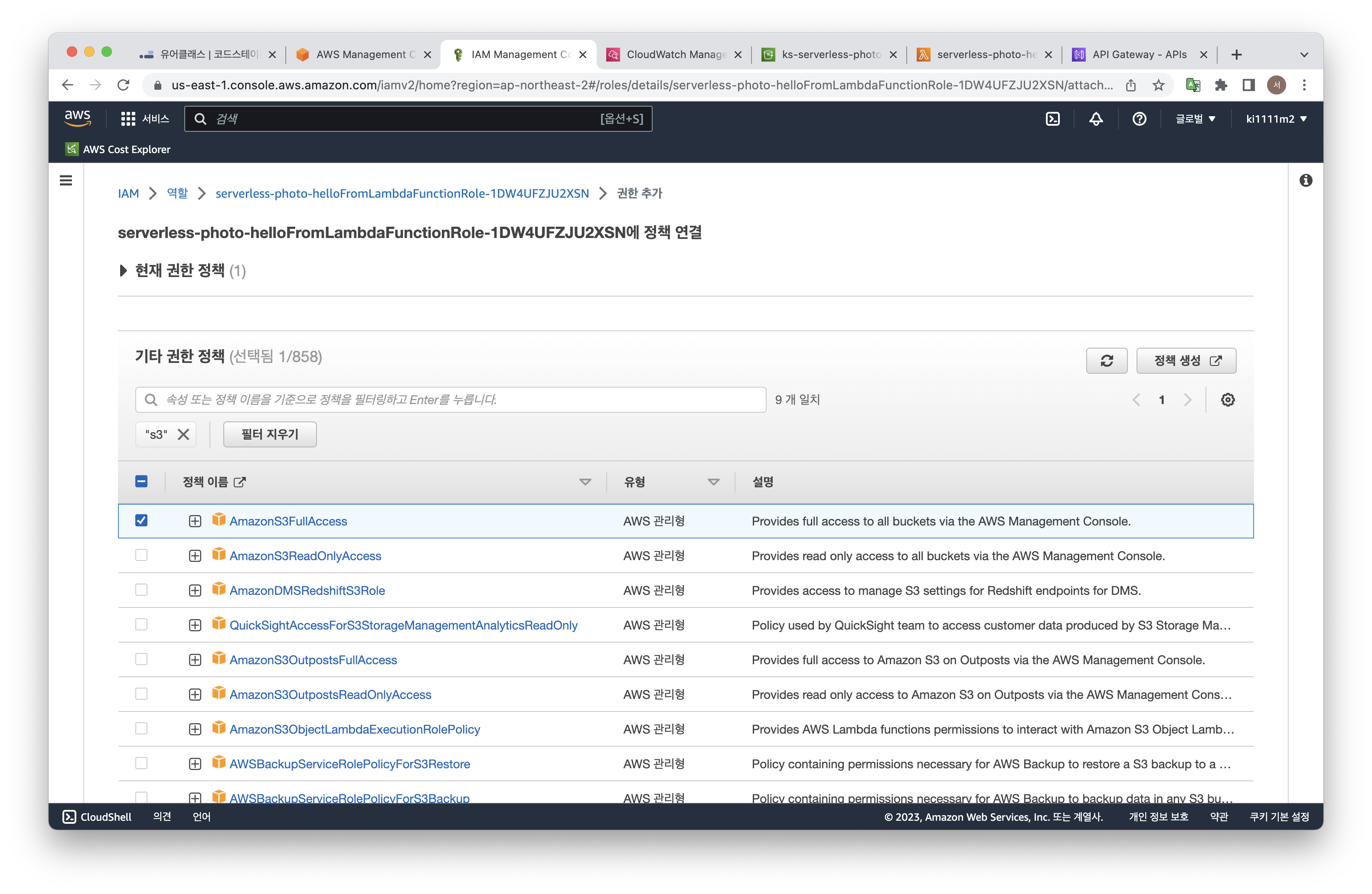Viewport: 1372px width, 894px height.
Task: Expand AmazonS3FullAccess policy details
Action: point(195,521)
